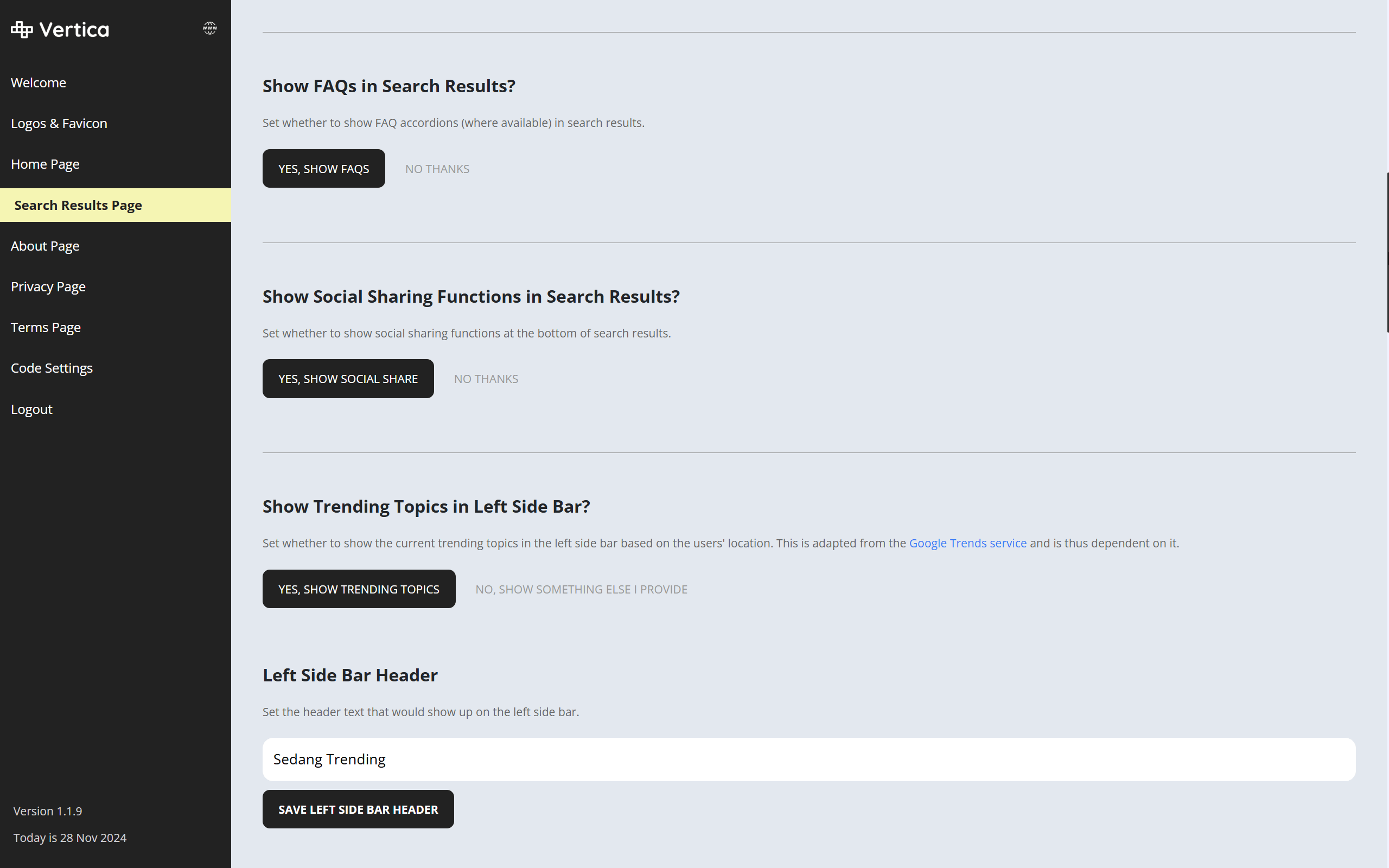Open the Welcome menu item

39,82
